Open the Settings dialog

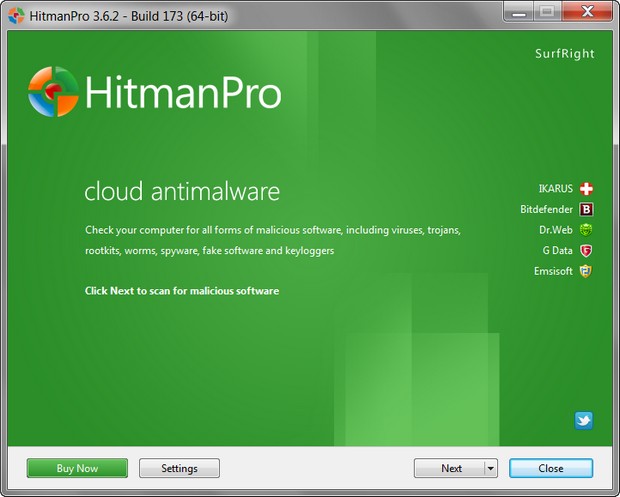pyautogui.click(x=179, y=468)
